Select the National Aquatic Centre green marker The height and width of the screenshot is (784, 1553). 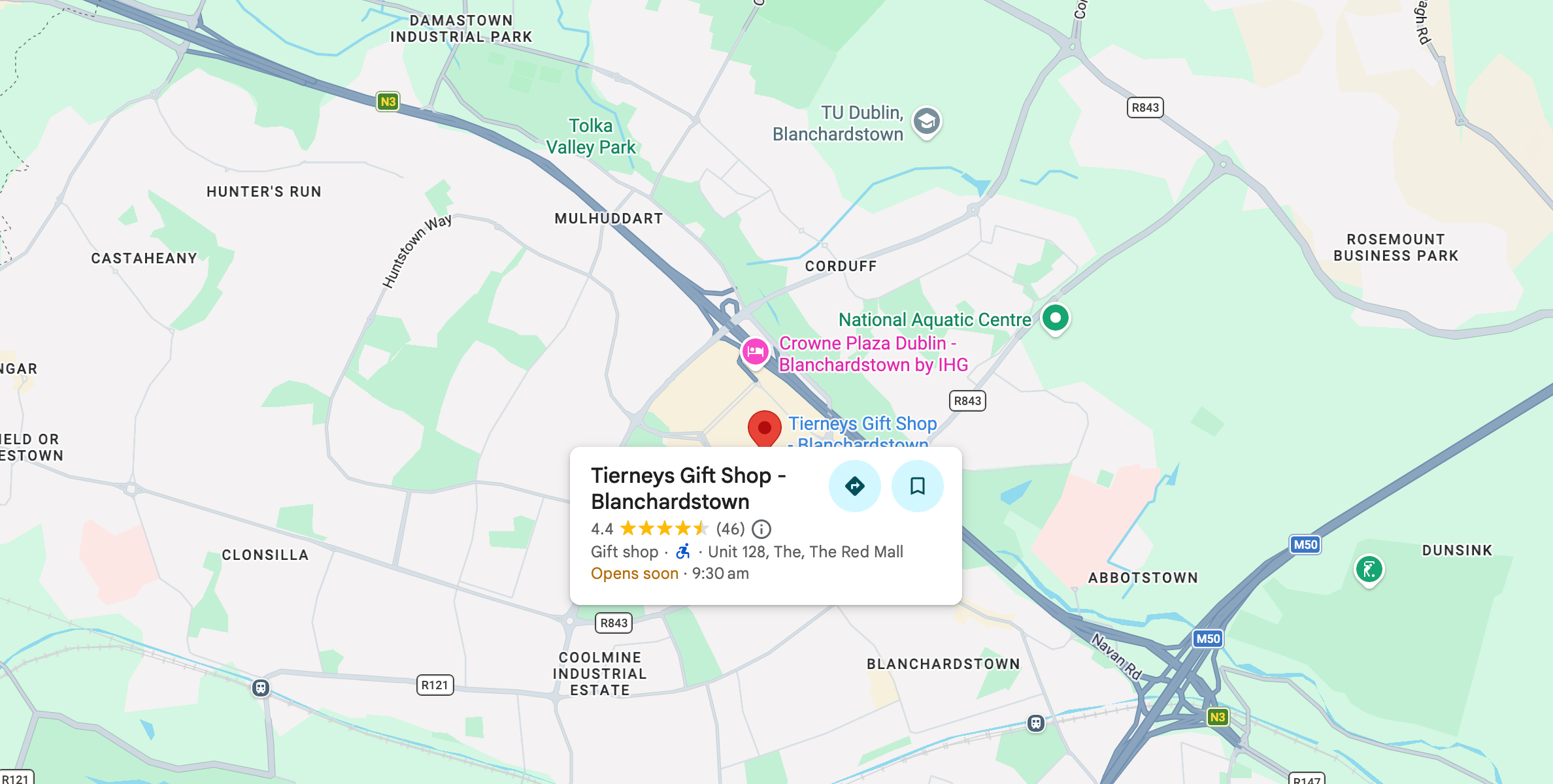1055,319
